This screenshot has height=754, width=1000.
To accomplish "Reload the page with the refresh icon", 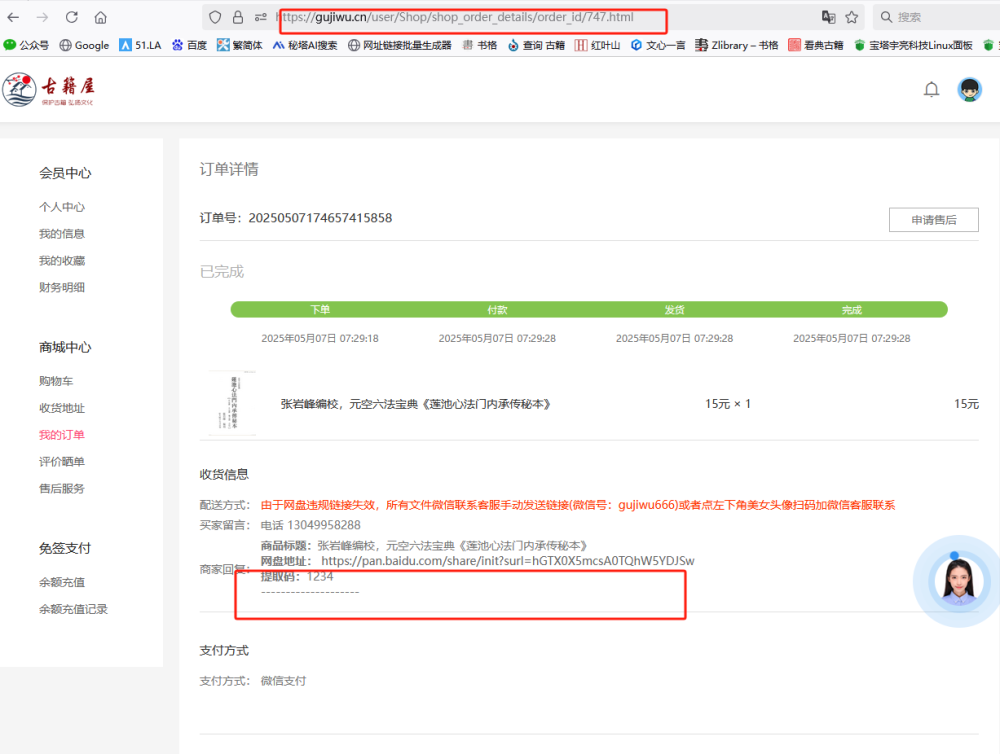I will click(x=71, y=17).
